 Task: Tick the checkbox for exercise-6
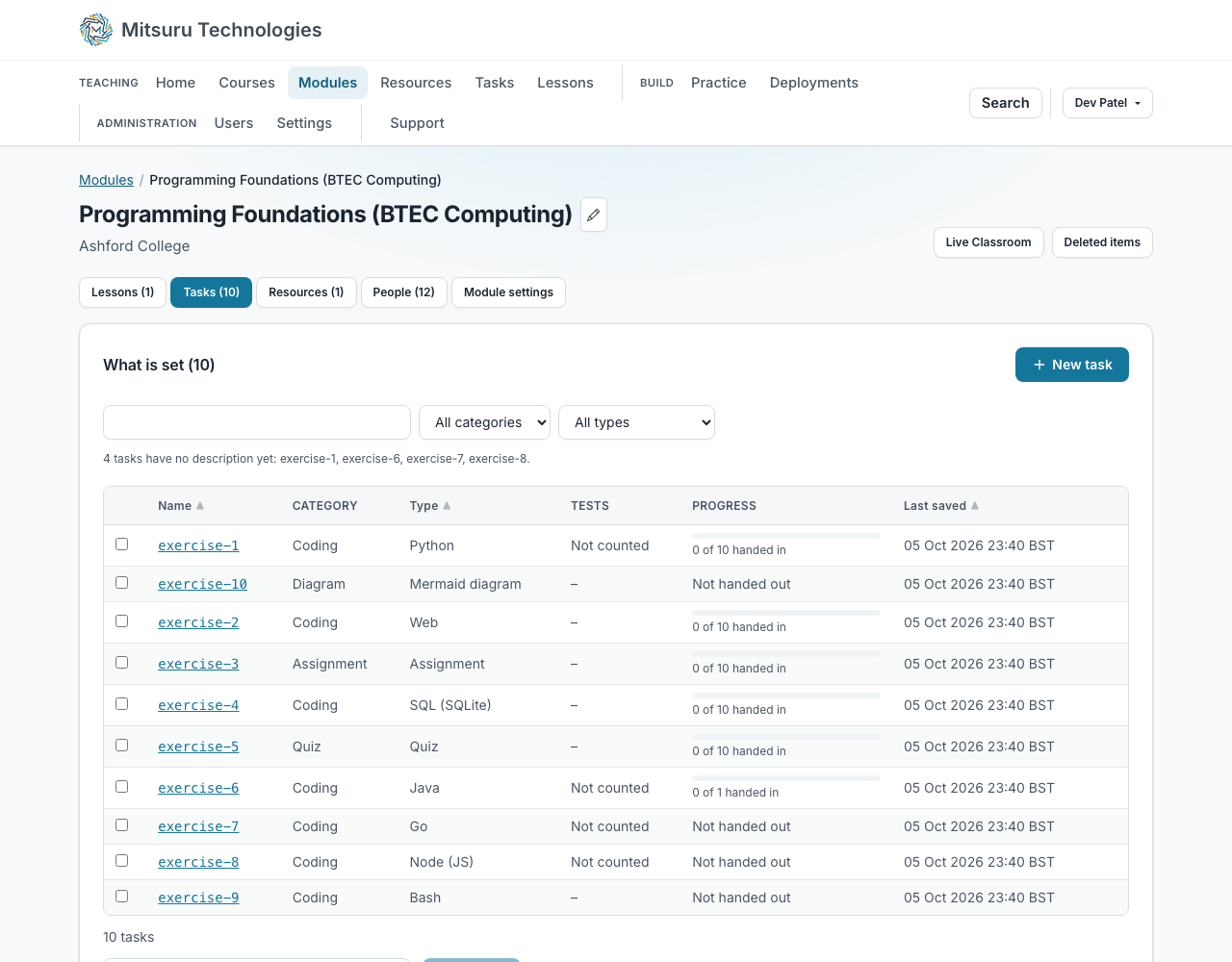[122, 787]
